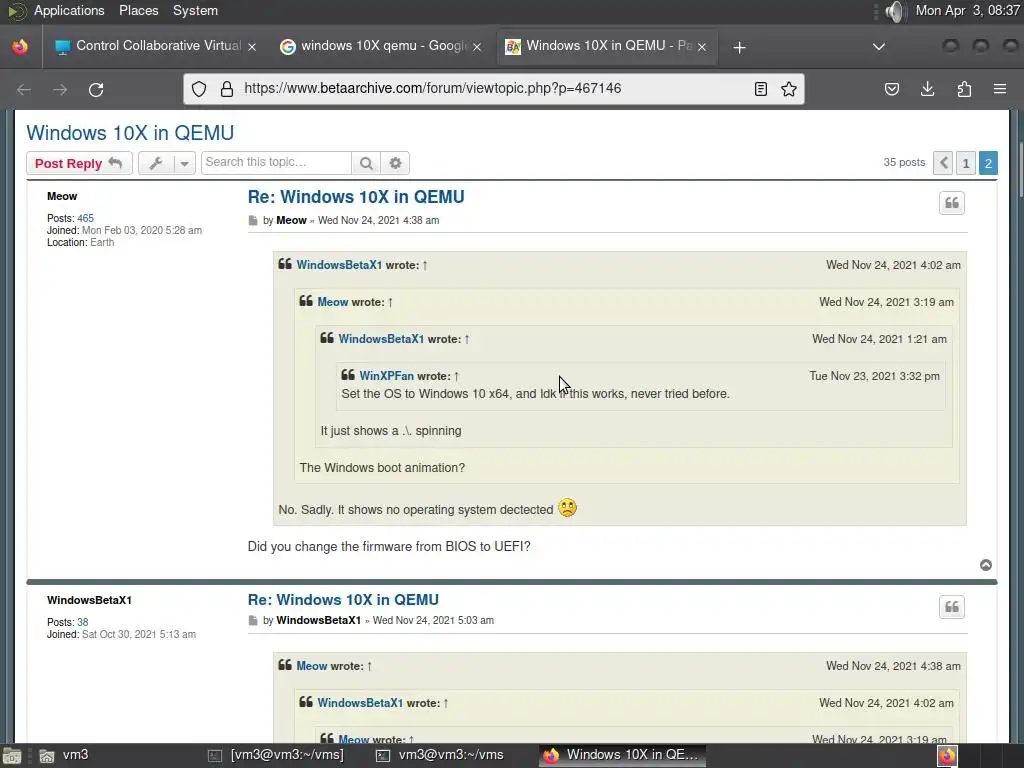Bookmark this page with the star icon

(789, 89)
